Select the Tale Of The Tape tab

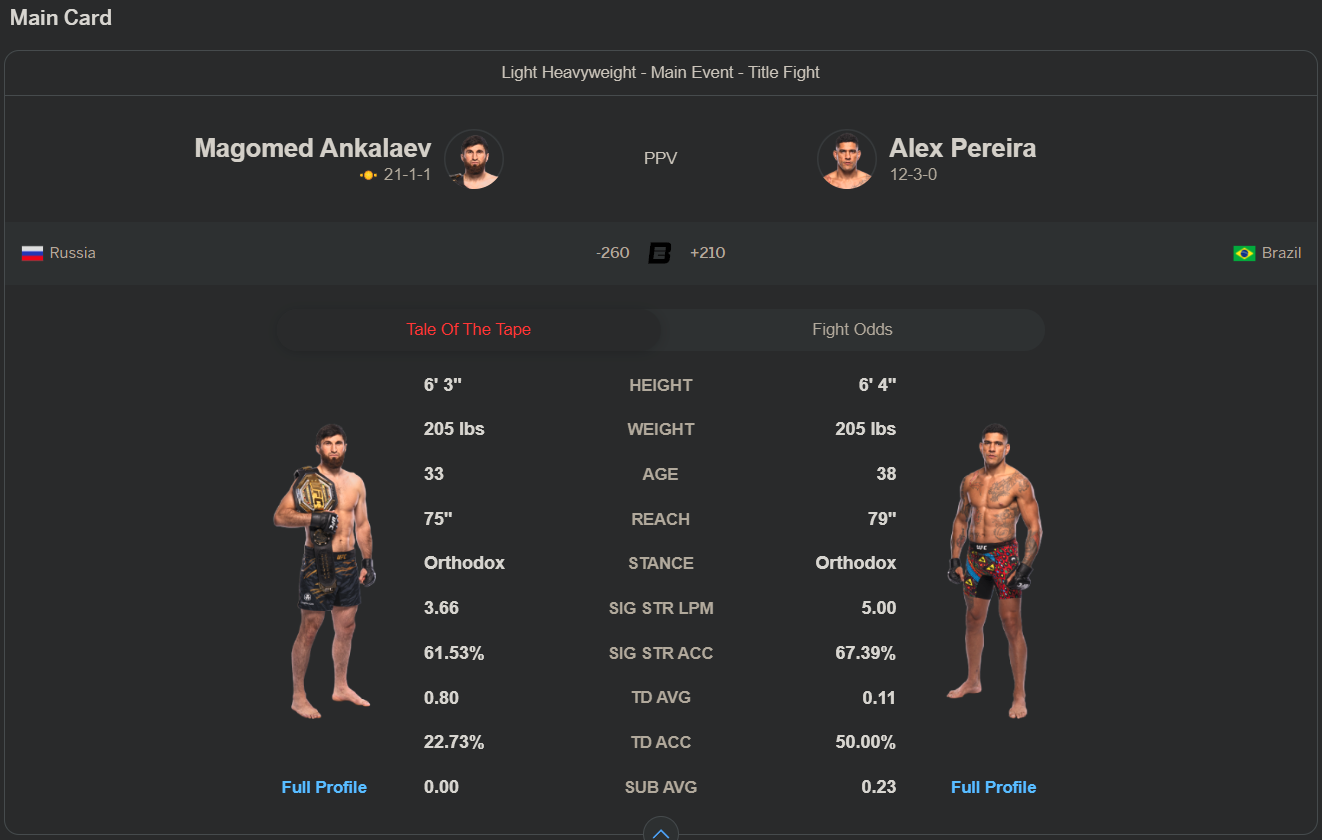[x=468, y=330]
